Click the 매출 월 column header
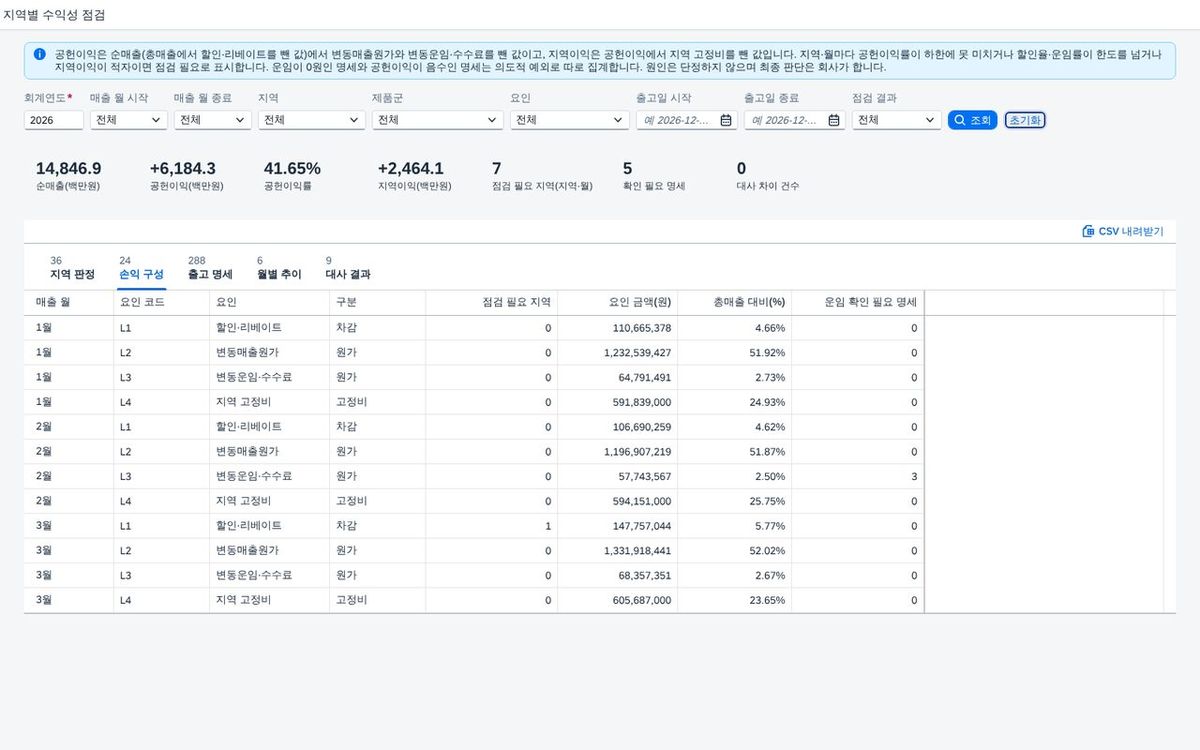The image size is (1200, 750). pyautogui.click(x=69, y=302)
